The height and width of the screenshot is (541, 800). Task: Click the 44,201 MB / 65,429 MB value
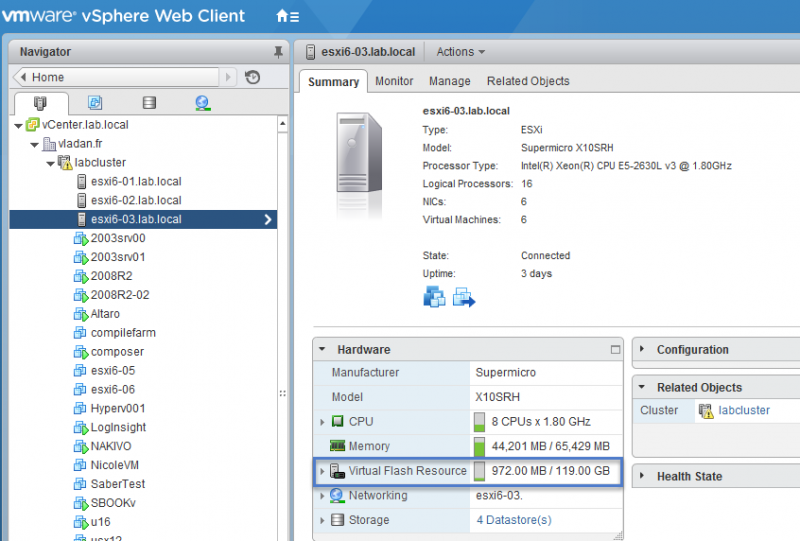[551, 446]
